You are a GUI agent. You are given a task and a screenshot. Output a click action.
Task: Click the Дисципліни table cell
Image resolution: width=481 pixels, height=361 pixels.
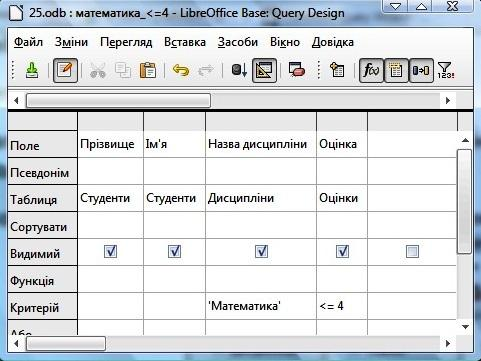261,198
